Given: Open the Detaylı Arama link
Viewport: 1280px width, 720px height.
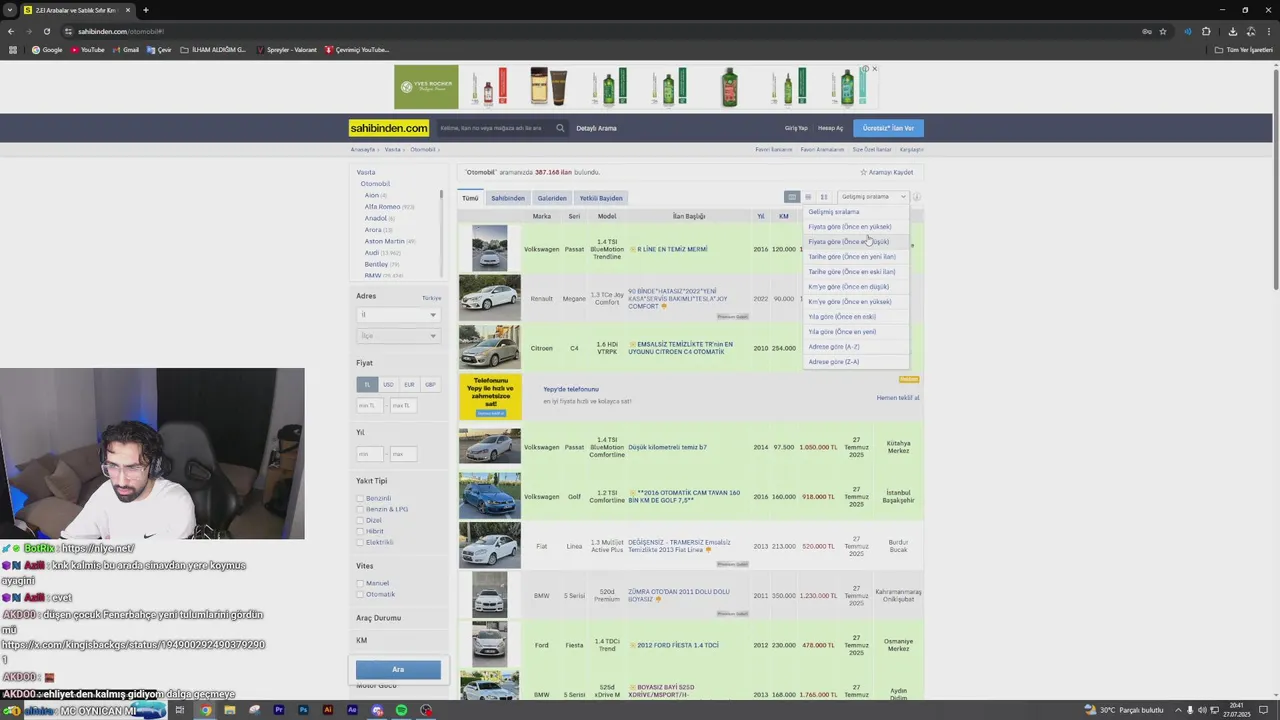Looking at the screenshot, I should click(x=596, y=128).
